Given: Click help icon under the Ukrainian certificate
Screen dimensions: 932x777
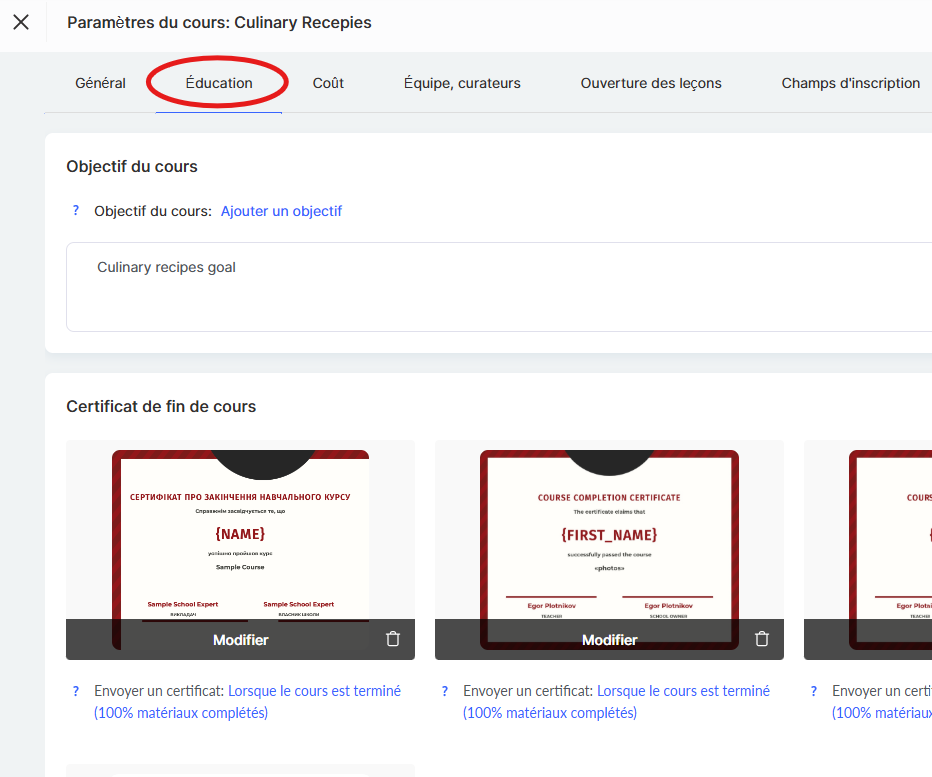Looking at the screenshot, I should tap(75, 691).
